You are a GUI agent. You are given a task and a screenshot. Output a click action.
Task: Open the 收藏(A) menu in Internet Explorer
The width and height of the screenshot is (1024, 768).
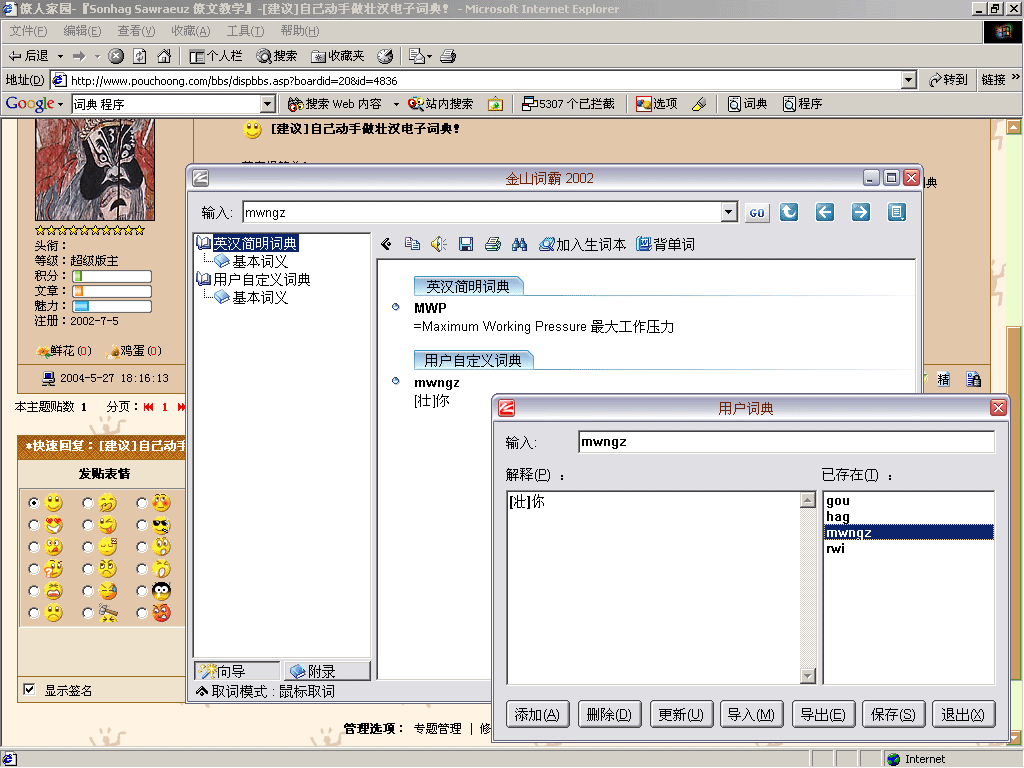click(190, 31)
